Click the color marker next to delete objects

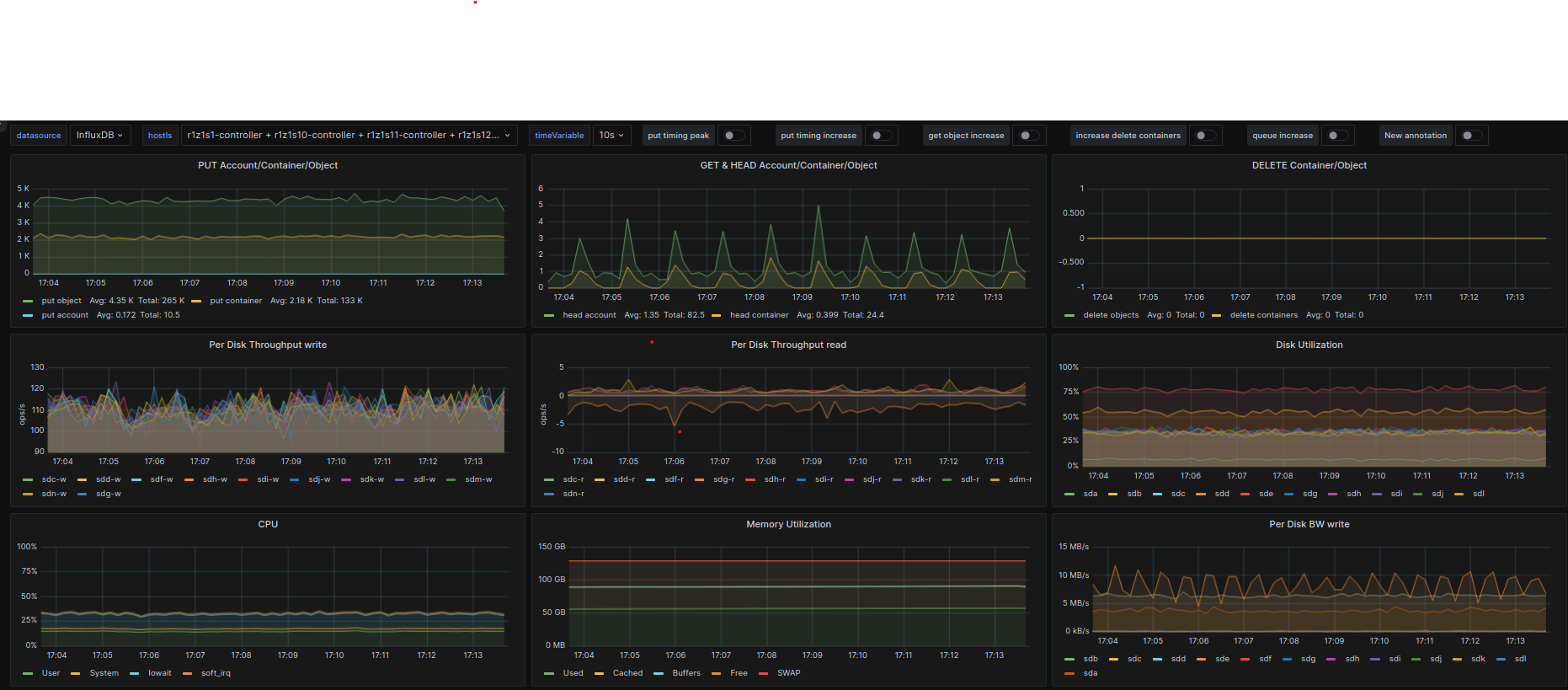[x=1069, y=315]
